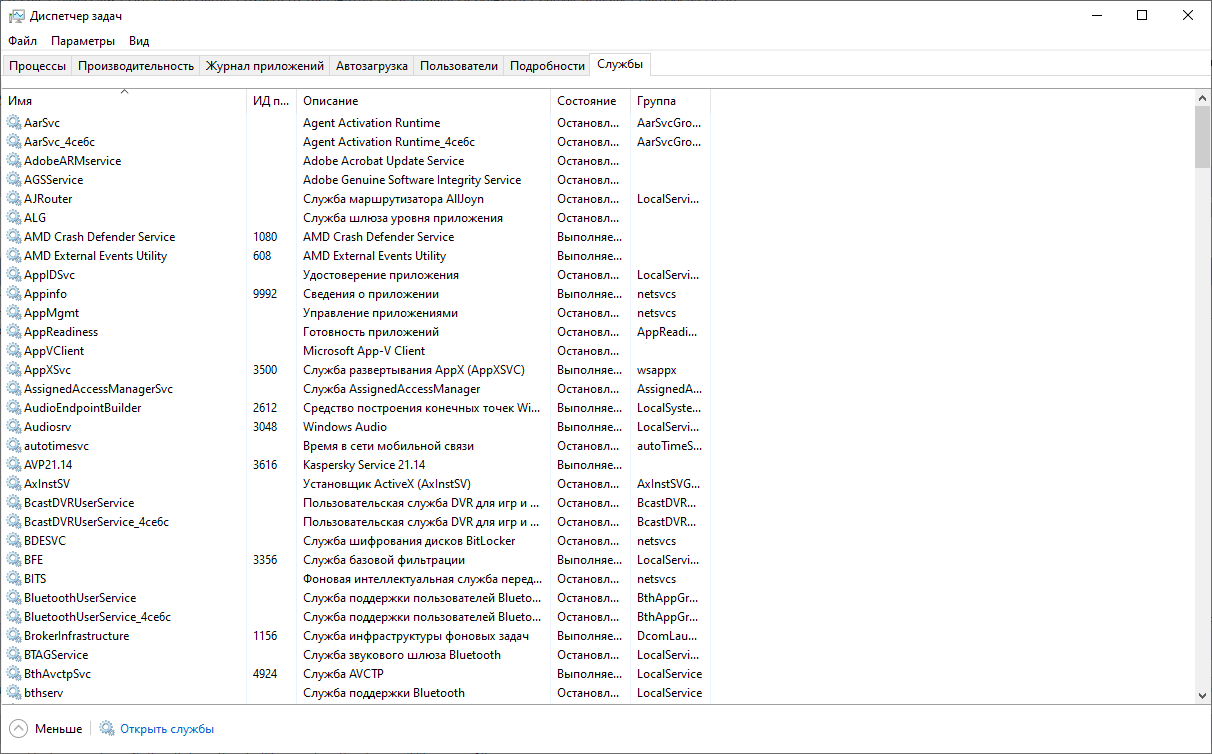
Task: Select the AppVClient gear icon
Action: (14, 351)
